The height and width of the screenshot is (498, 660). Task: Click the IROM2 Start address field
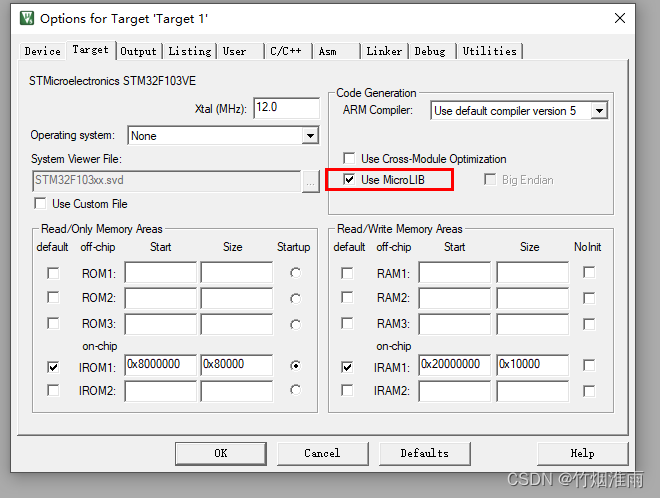[160, 391]
